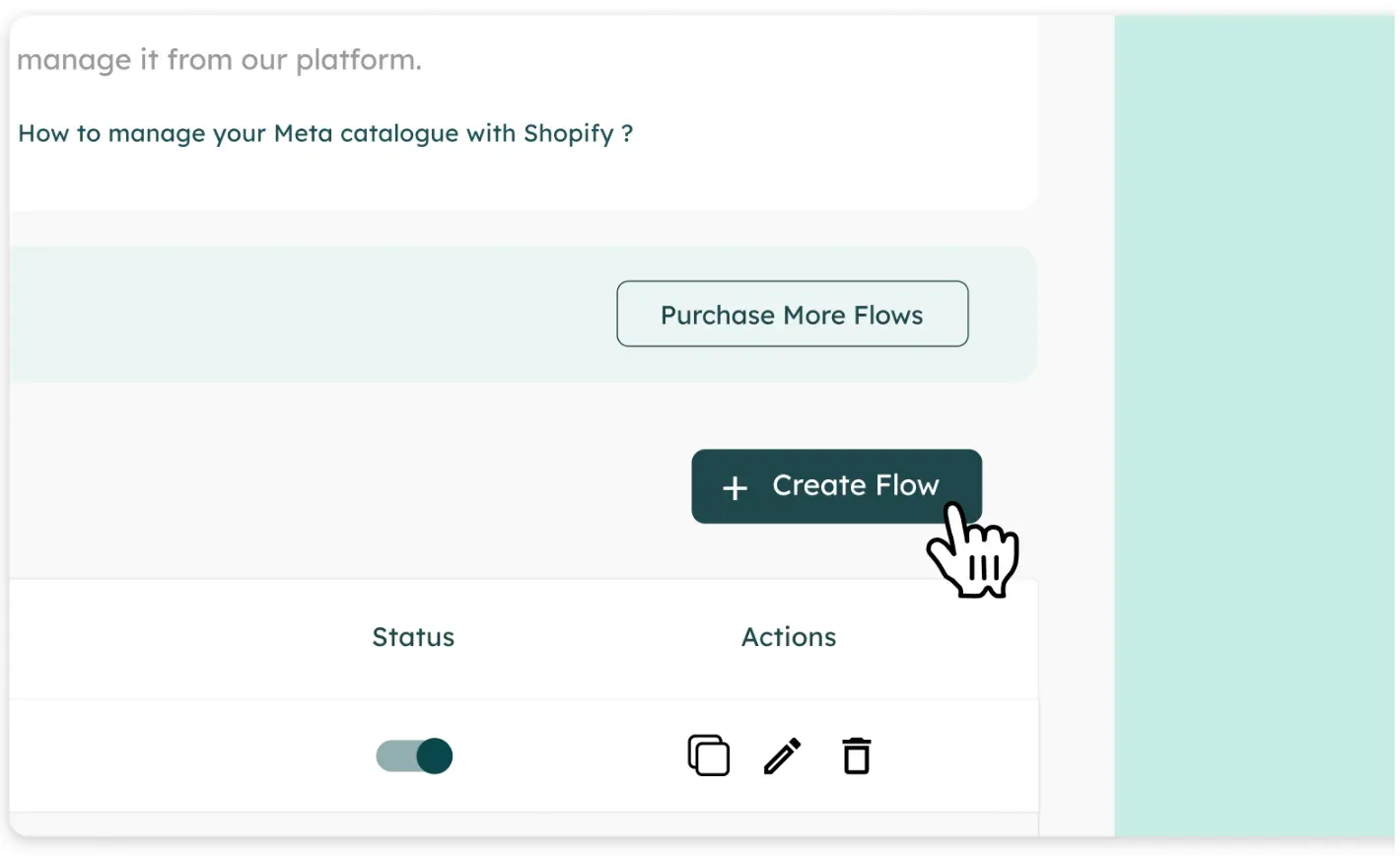Click the white card below the Shopify link
Viewport: 1400px width, 862px height.
[x=493, y=182]
